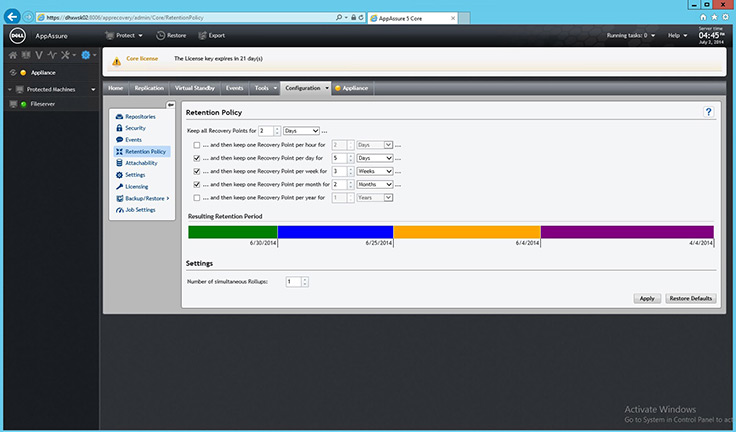The width and height of the screenshot is (736, 432).
Task: Click the Appliance yellow status icon in sidebar
Action: pos(23,73)
